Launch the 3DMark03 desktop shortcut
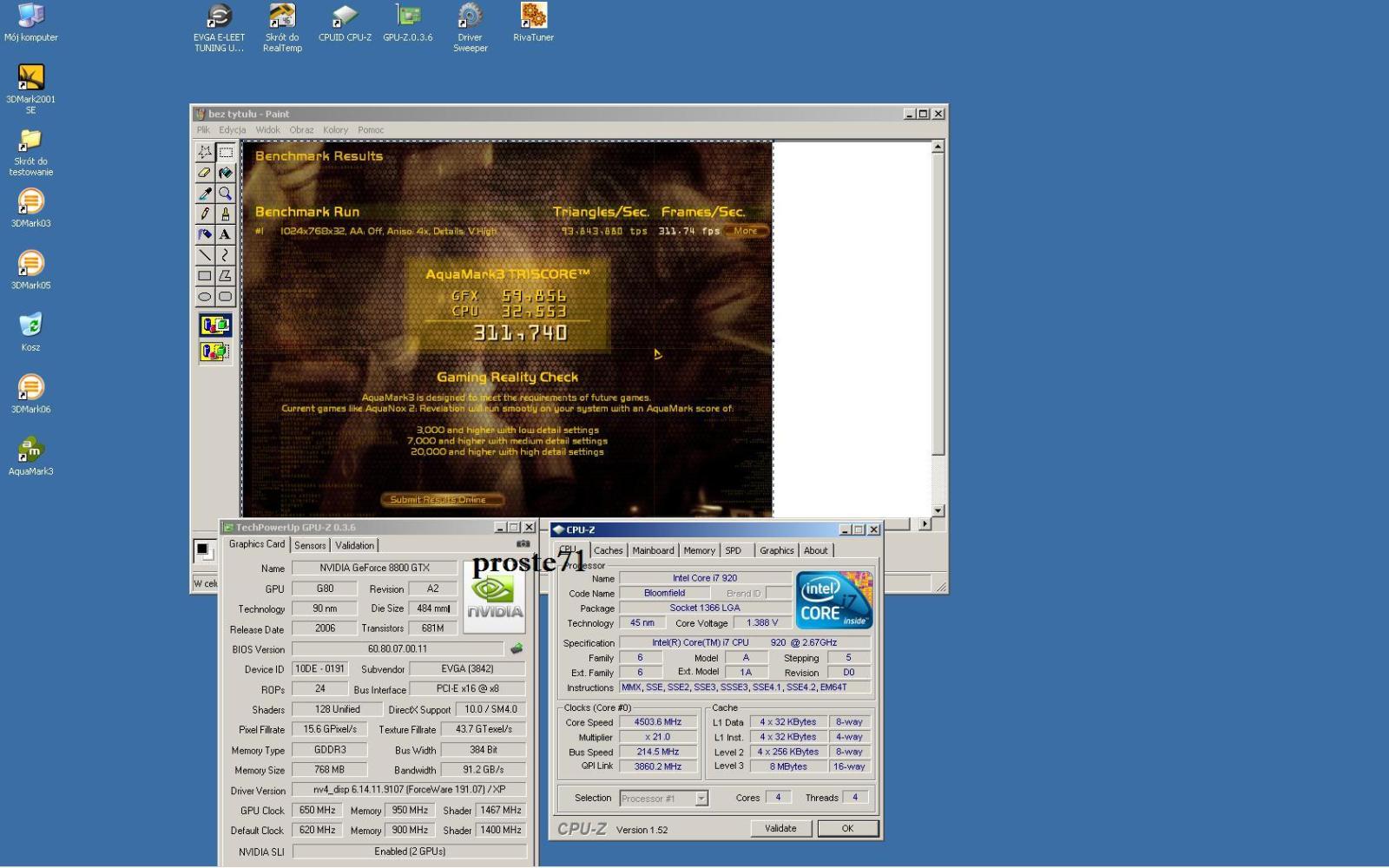Viewport: 1389px width, 868px height. [x=30, y=208]
